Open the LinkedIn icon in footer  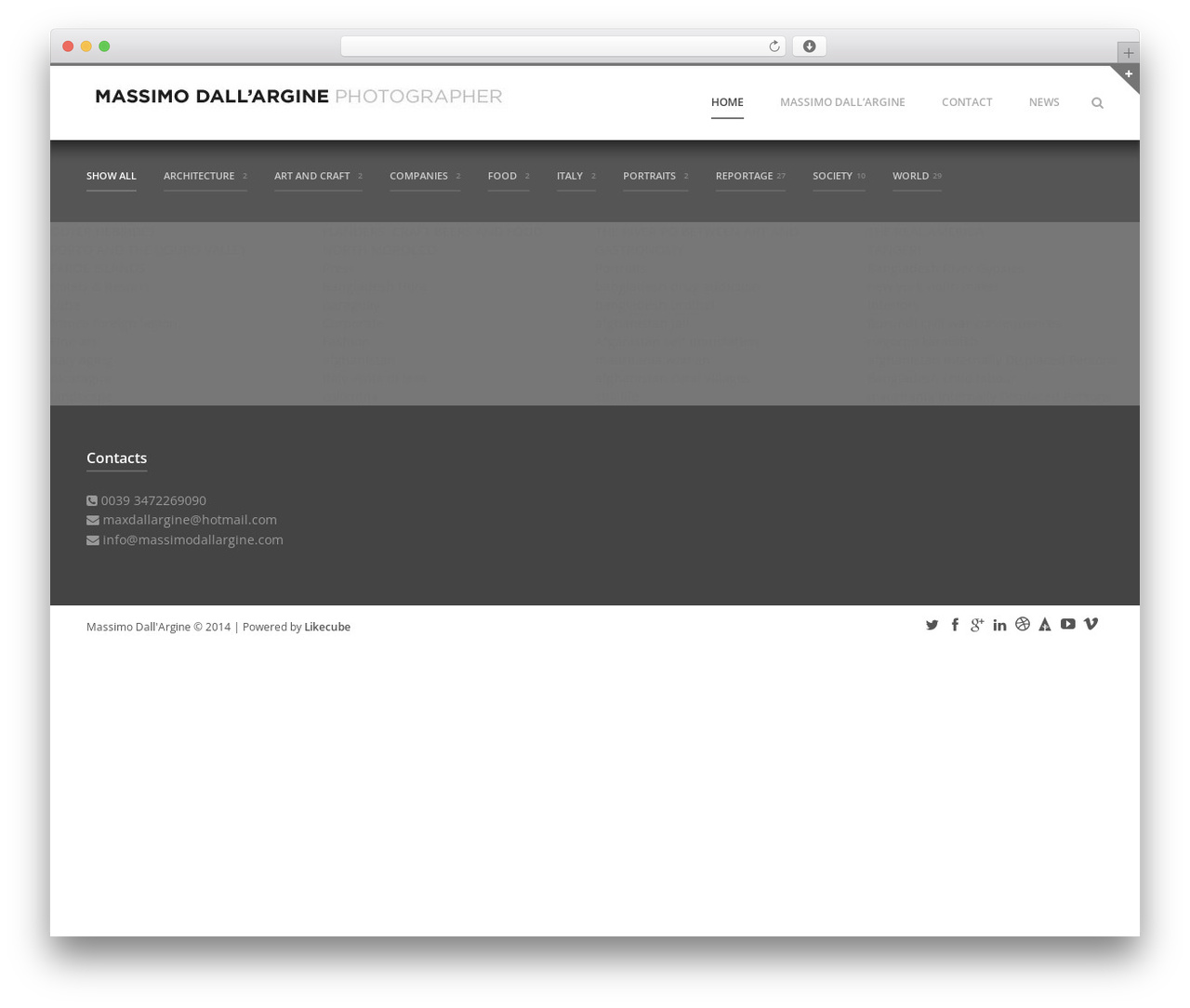coord(999,625)
